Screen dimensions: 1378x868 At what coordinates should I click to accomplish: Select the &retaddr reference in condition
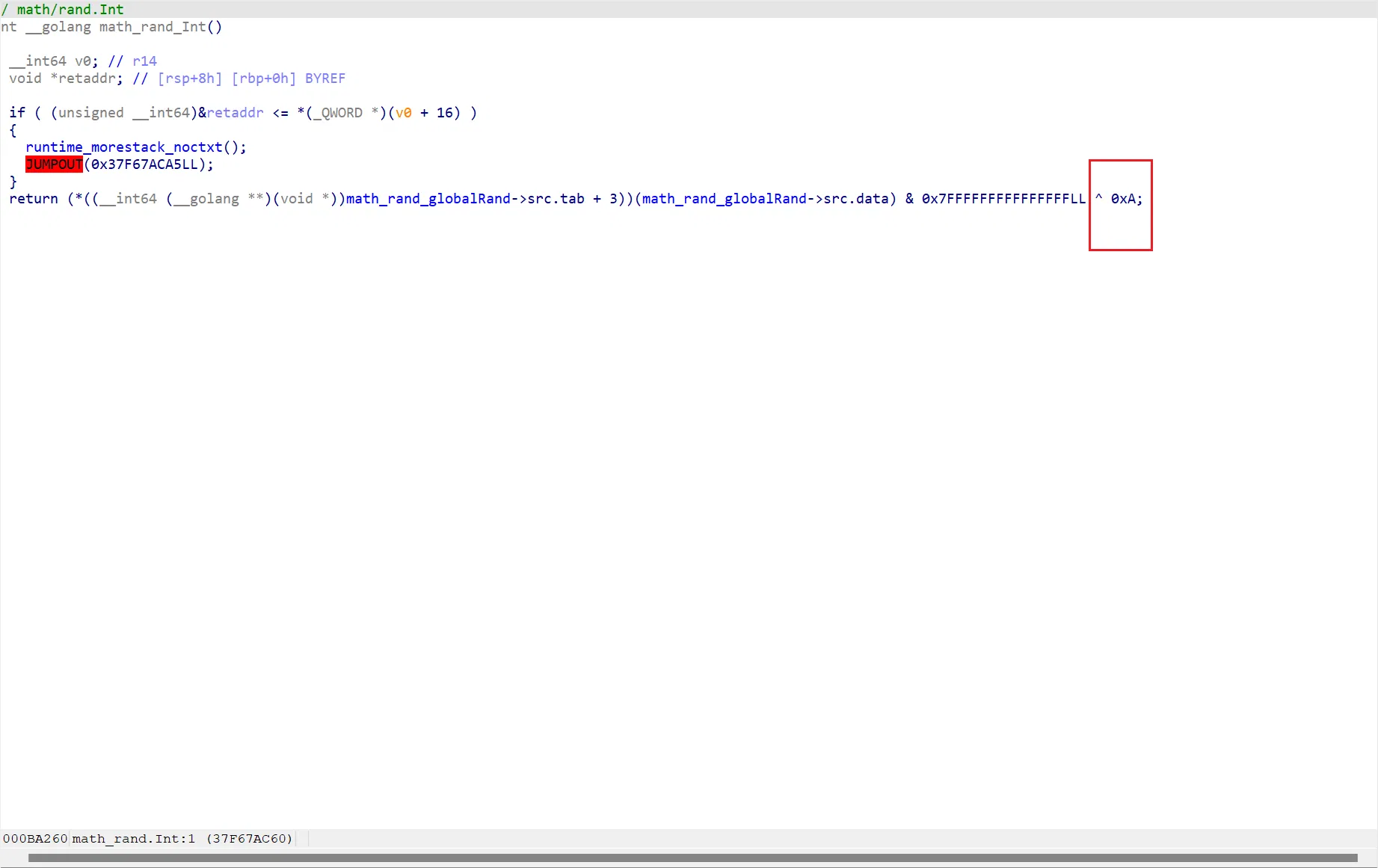[231, 113]
